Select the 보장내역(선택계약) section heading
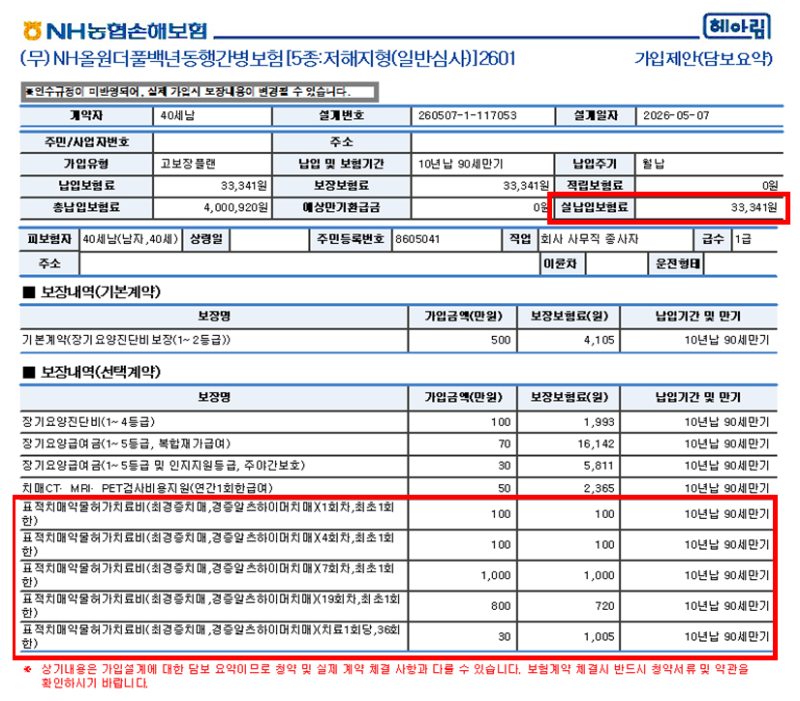The image size is (800, 701). pyautogui.click(x=92, y=372)
